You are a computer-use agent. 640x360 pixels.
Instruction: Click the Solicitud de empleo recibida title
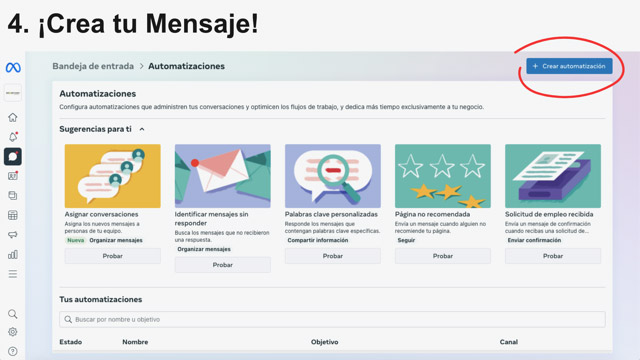[549, 214]
